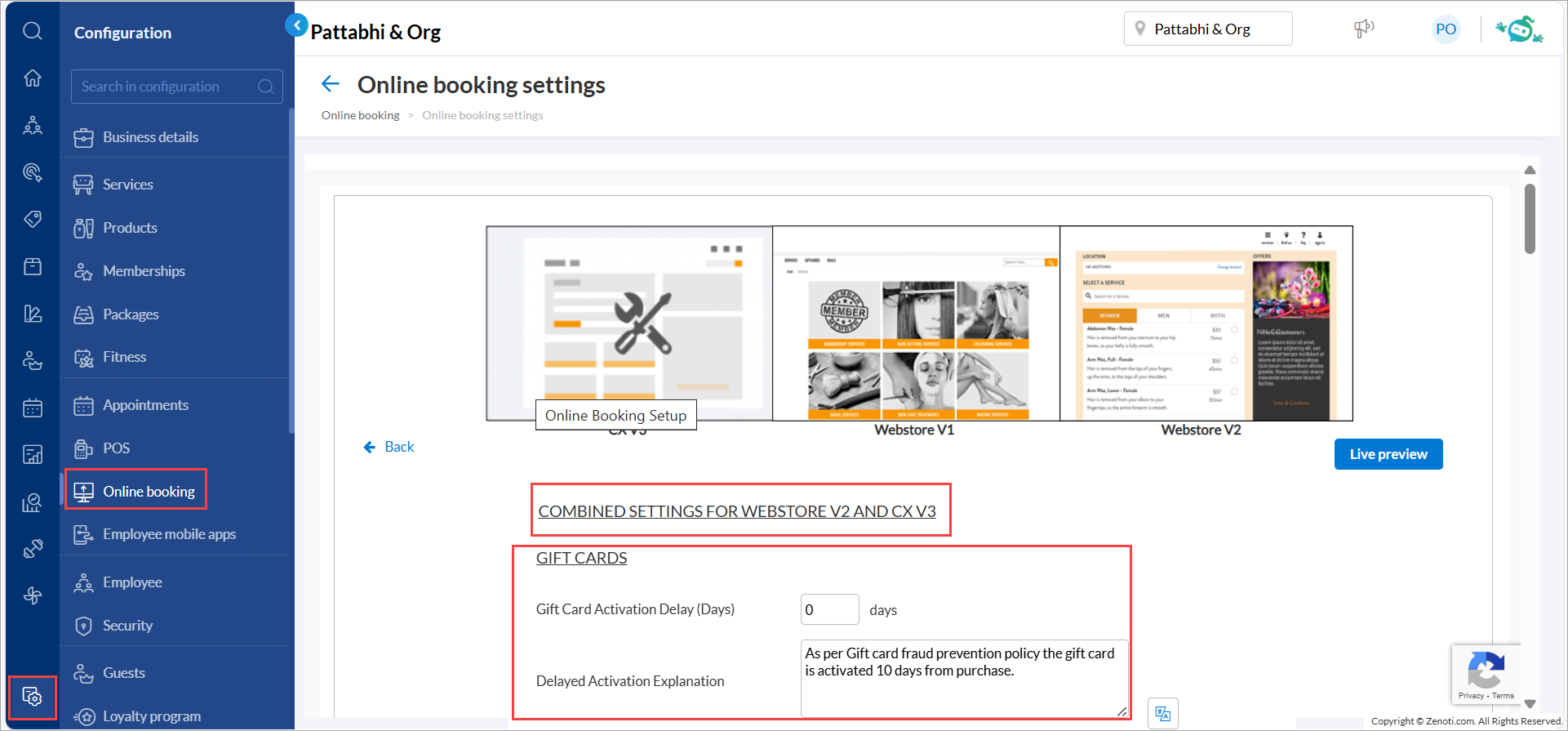Open the fan-shaped icon in rail
The width and height of the screenshot is (1568, 731).
(x=33, y=595)
